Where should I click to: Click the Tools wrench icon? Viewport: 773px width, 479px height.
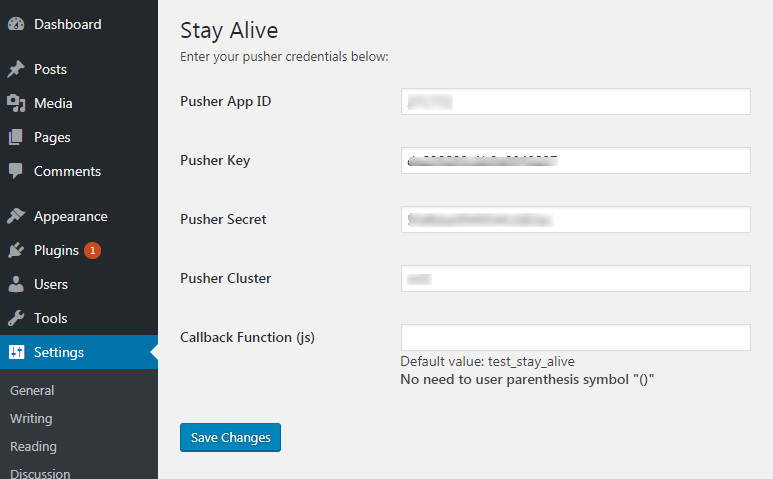point(16,318)
